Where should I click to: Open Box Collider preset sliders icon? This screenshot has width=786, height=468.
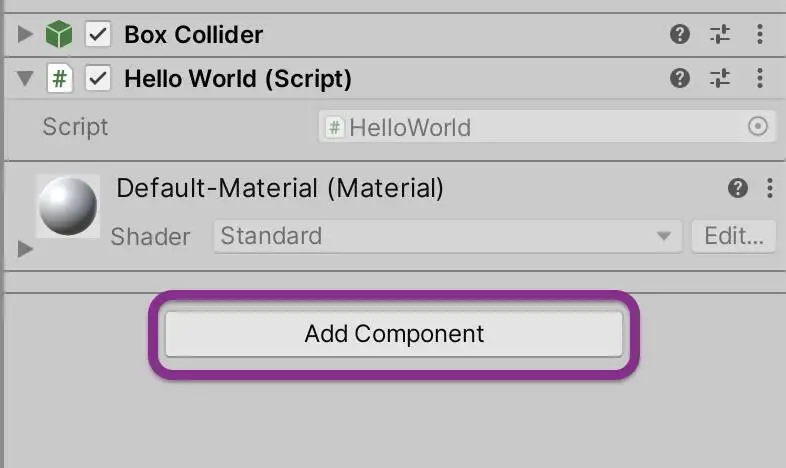(720, 35)
